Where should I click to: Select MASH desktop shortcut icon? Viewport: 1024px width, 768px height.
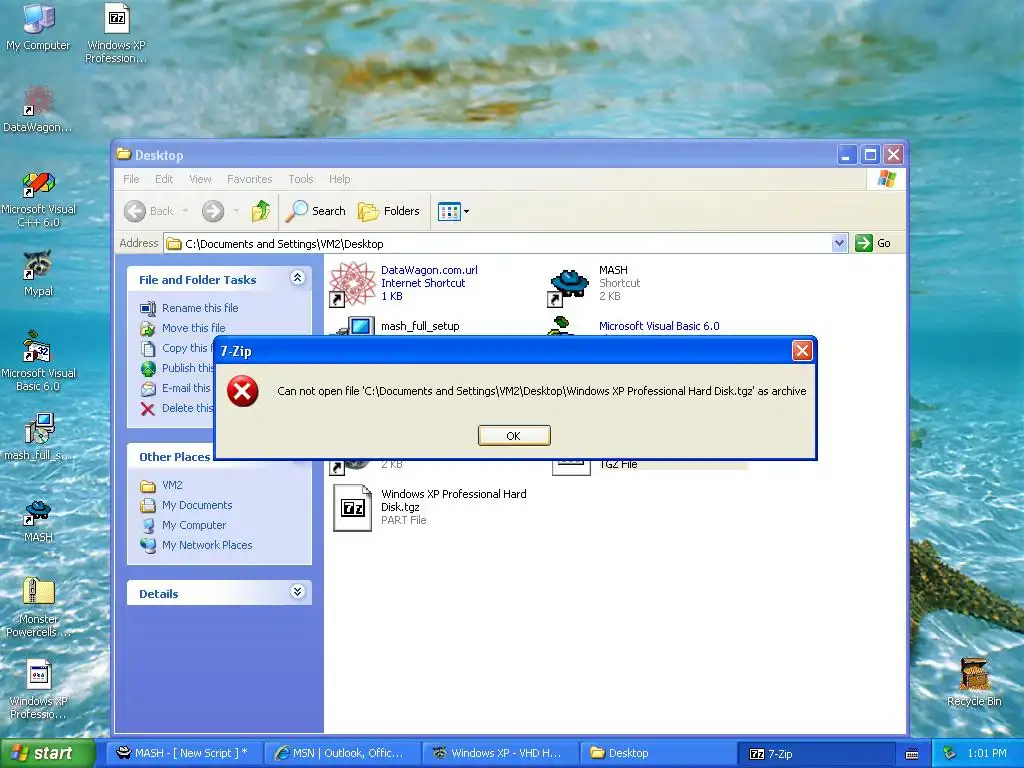[38, 520]
